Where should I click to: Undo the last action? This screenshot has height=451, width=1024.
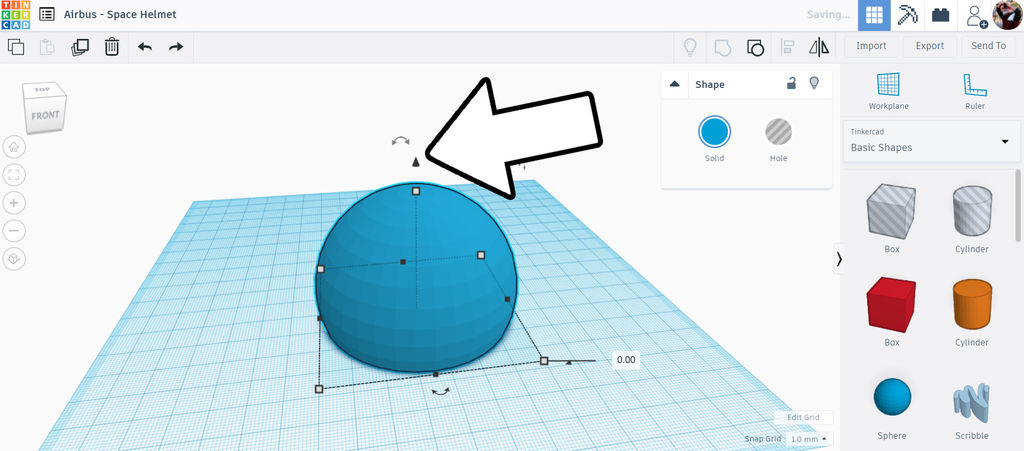[x=145, y=47]
